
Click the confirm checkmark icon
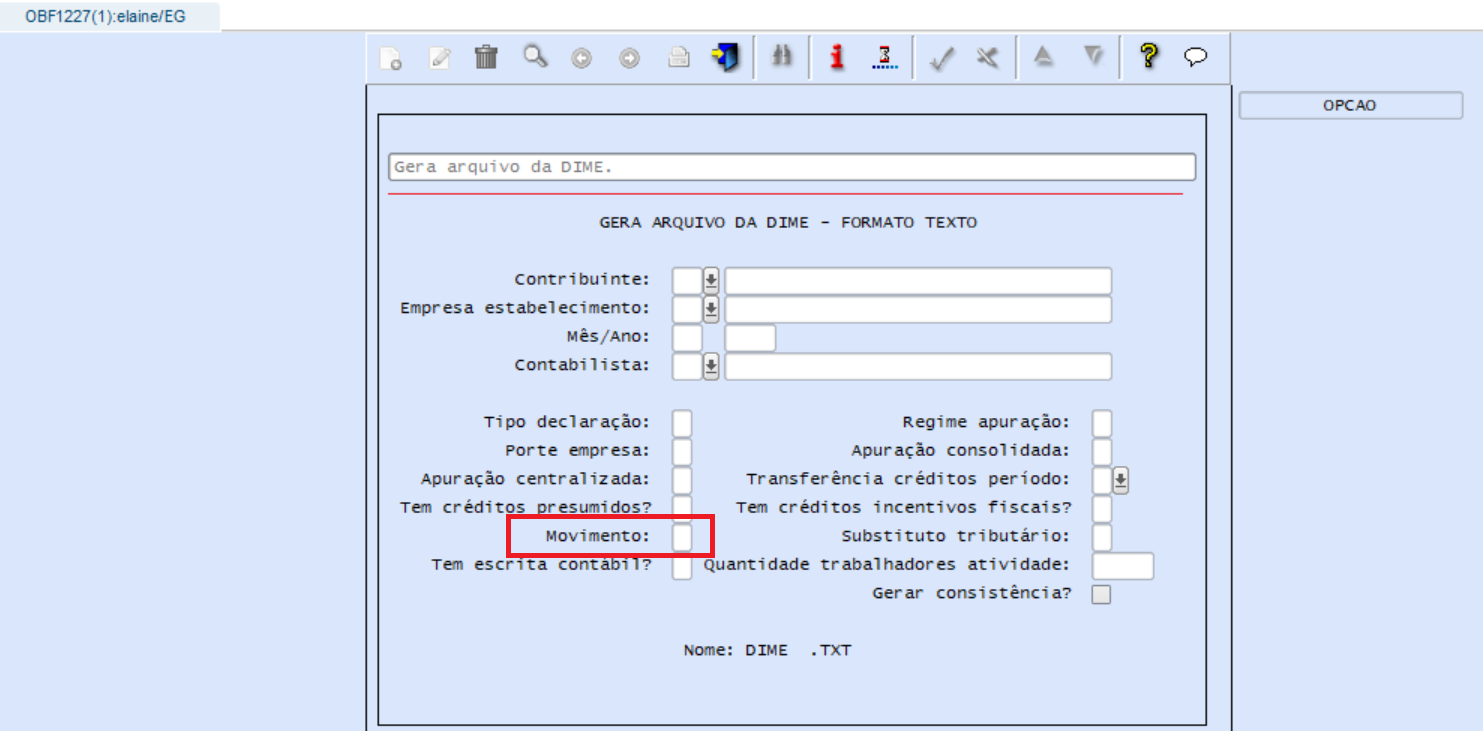(940, 59)
